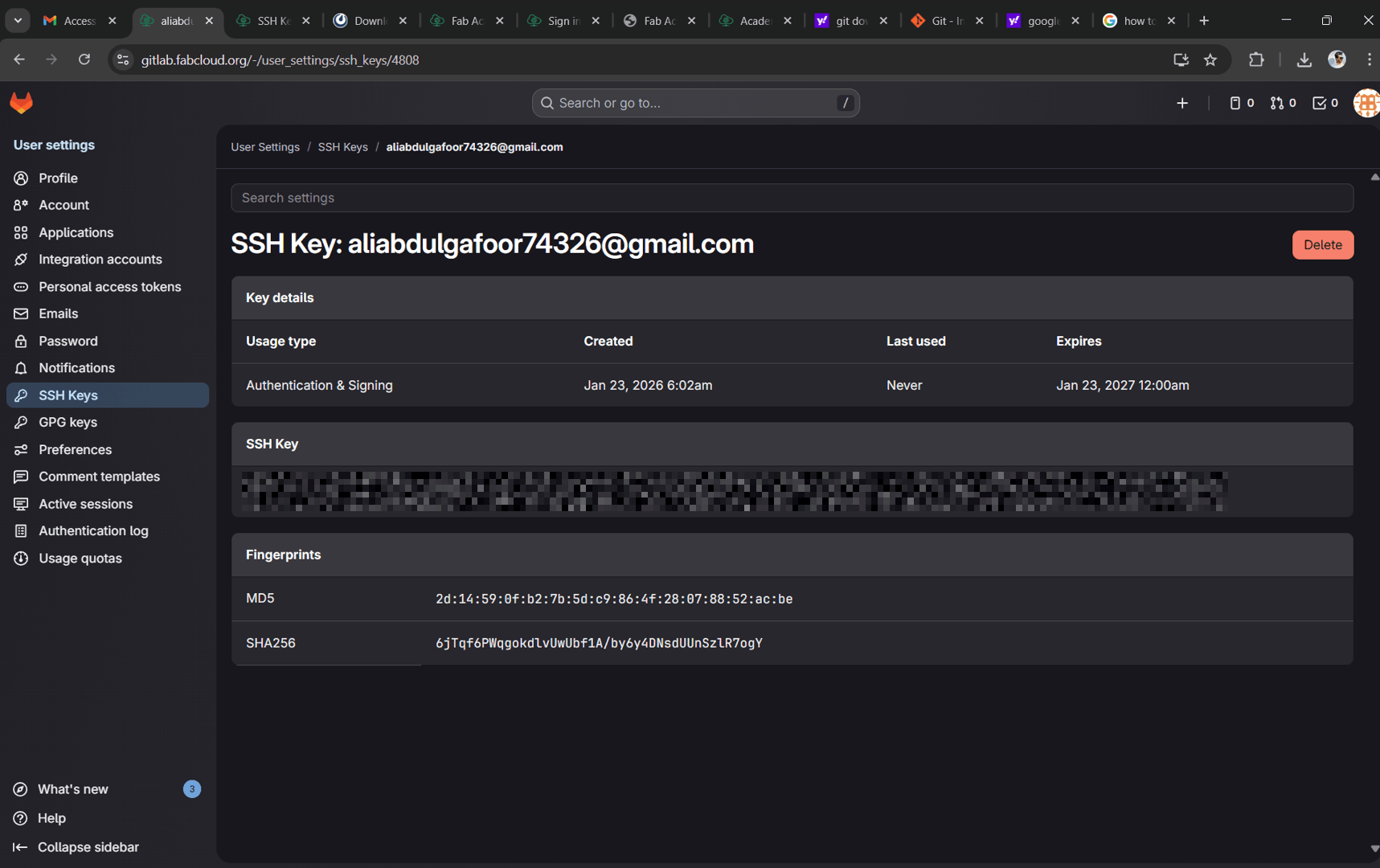Viewport: 1380px width, 868px height.
Task: Open Chrome profile avatar
Action: 1337,59
